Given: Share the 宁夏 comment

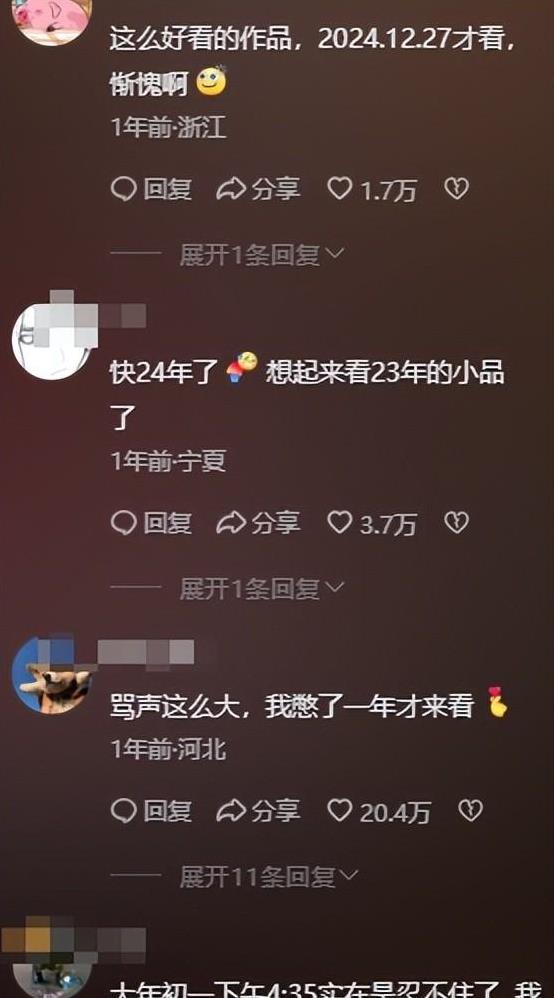Looking at the screenshot, I should pyautogui.click(x=258, y=523).
